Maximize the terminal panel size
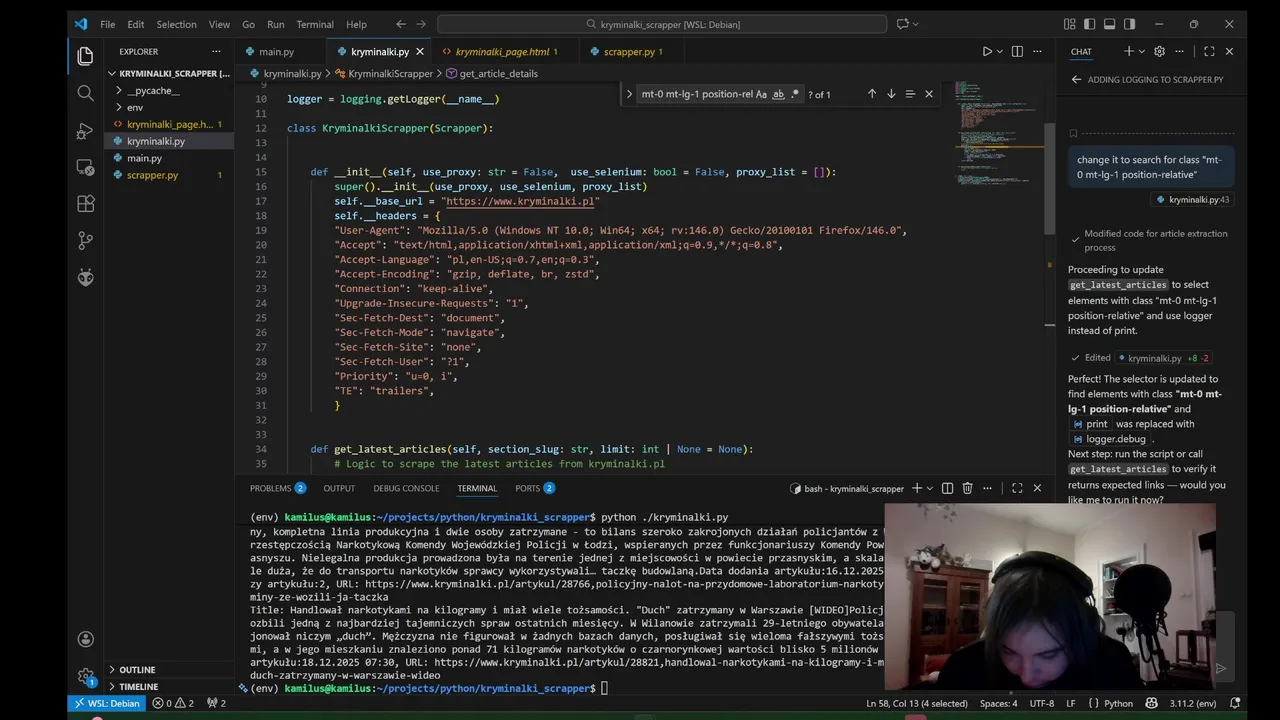 1017,488
